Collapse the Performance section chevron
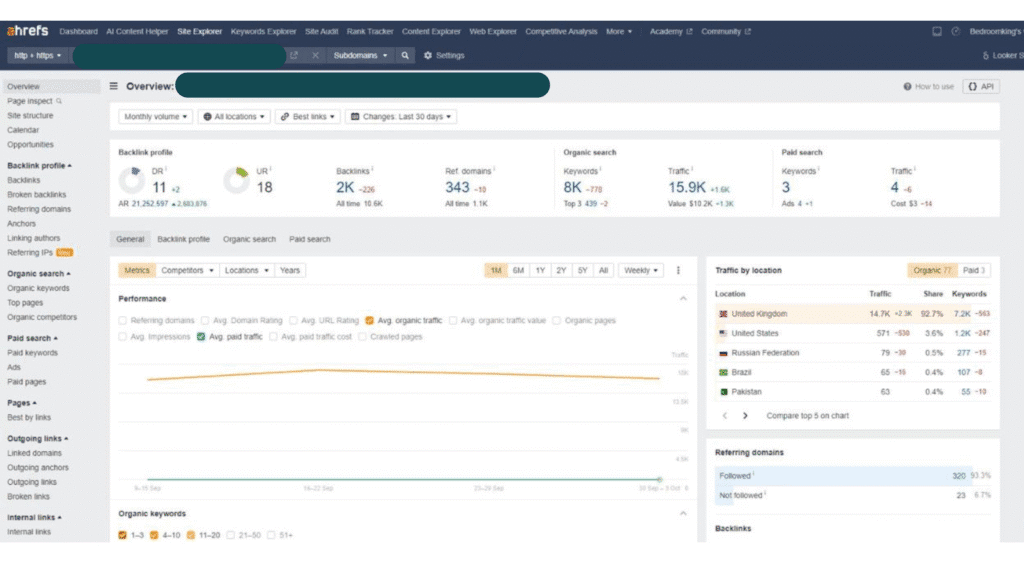1024x563 pixels. coord(683,298)
